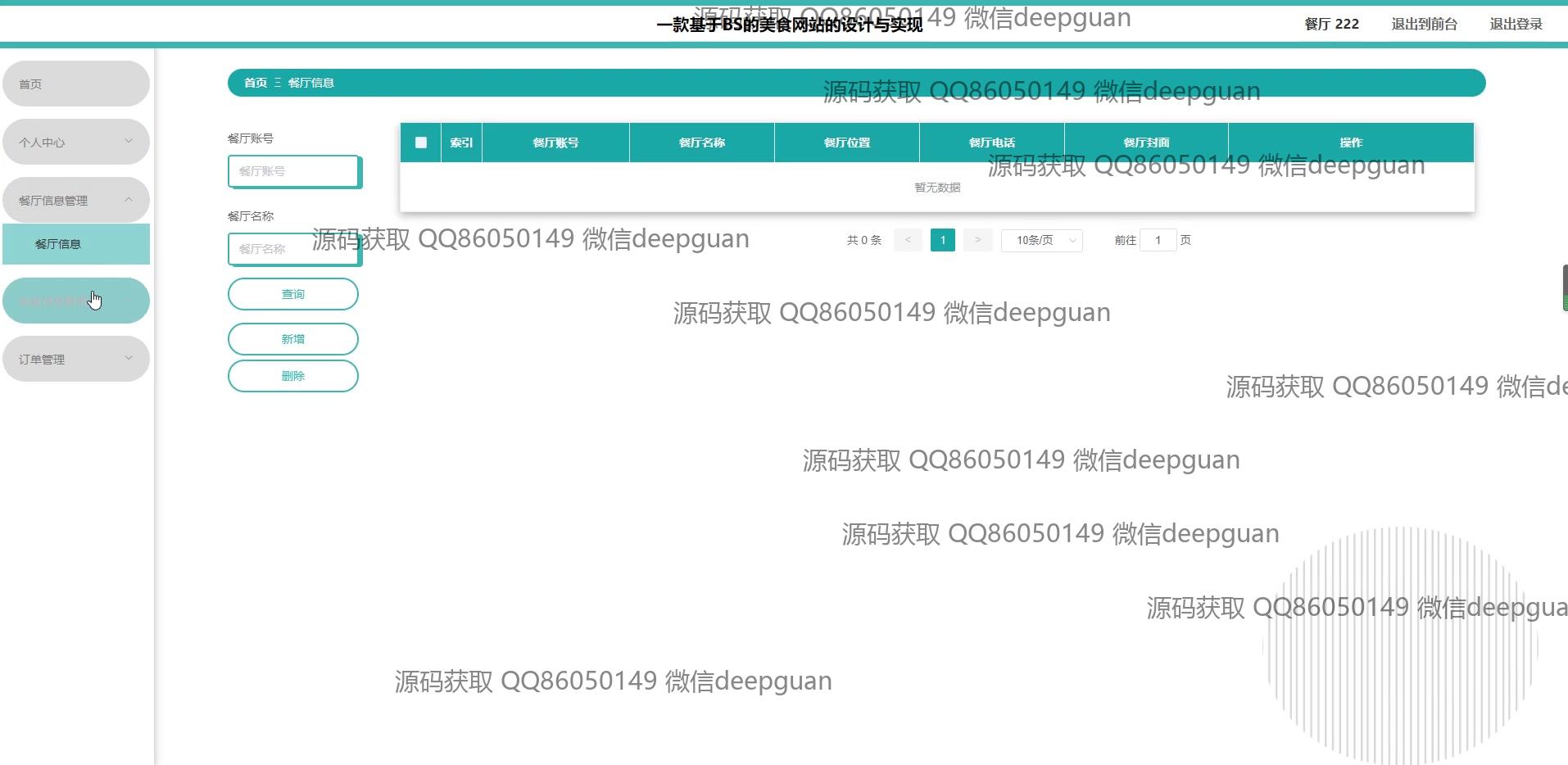Go to the previous page arrow

click(908, 240)
